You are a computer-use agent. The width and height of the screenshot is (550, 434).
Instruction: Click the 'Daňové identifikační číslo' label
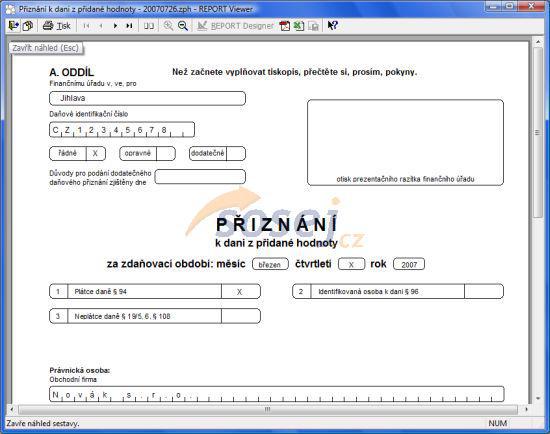point(89,114)
